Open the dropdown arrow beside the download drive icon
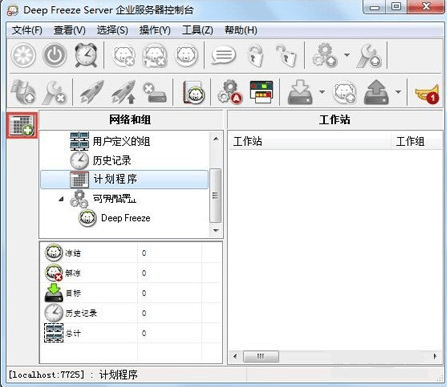The height and width of the screenshot is (387, 447). click(322, 92)
